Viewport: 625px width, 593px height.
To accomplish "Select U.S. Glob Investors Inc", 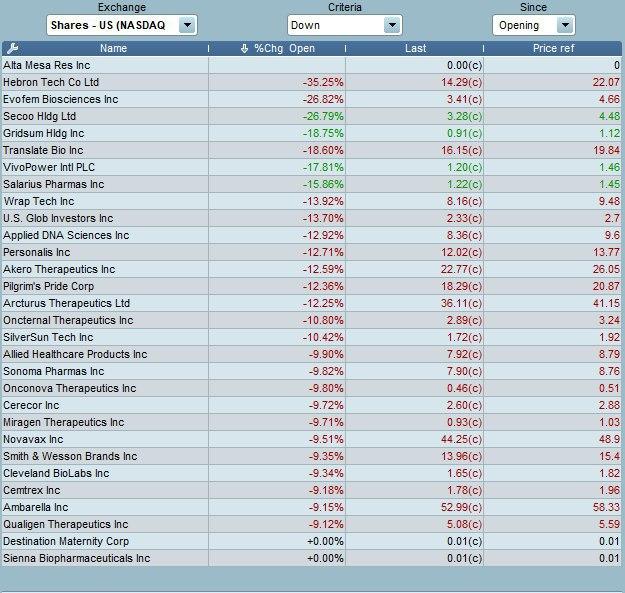I will 58,218.
